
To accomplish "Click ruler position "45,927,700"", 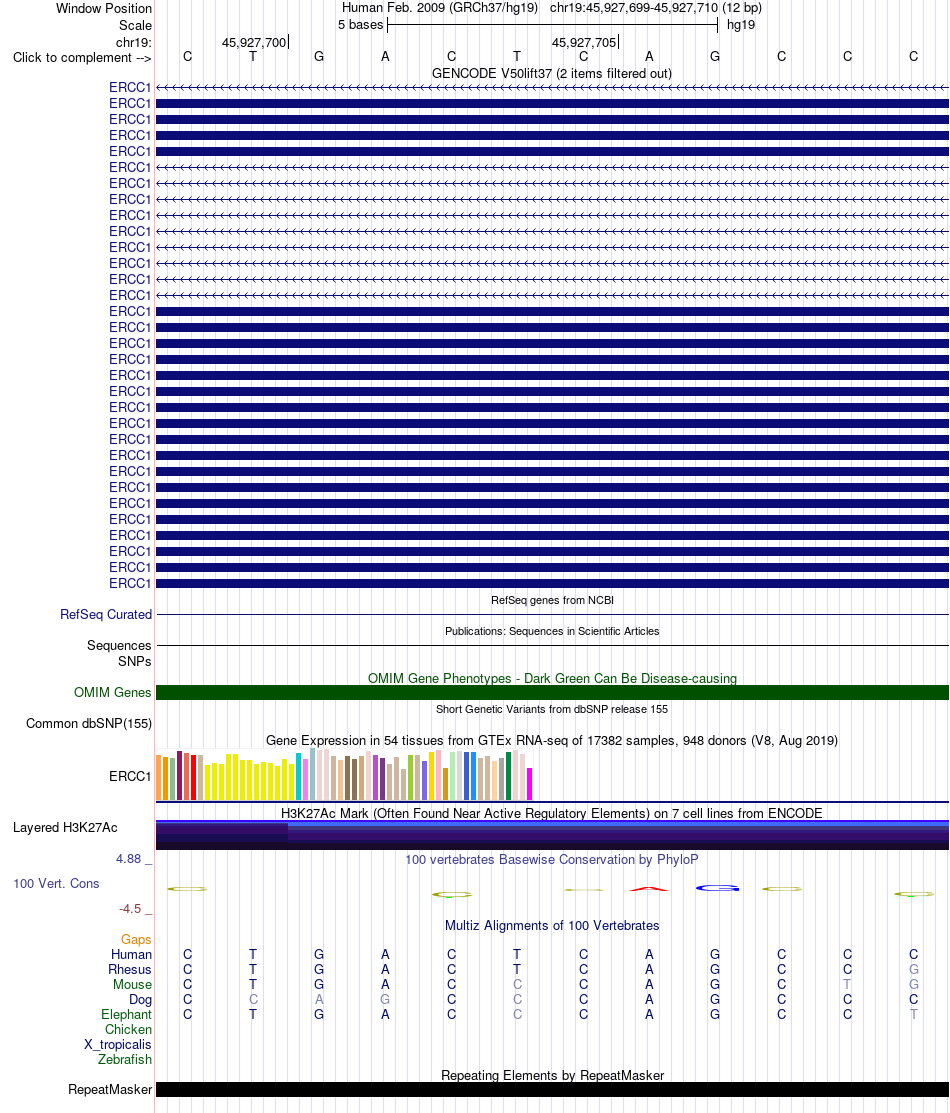I will point(253,43).
